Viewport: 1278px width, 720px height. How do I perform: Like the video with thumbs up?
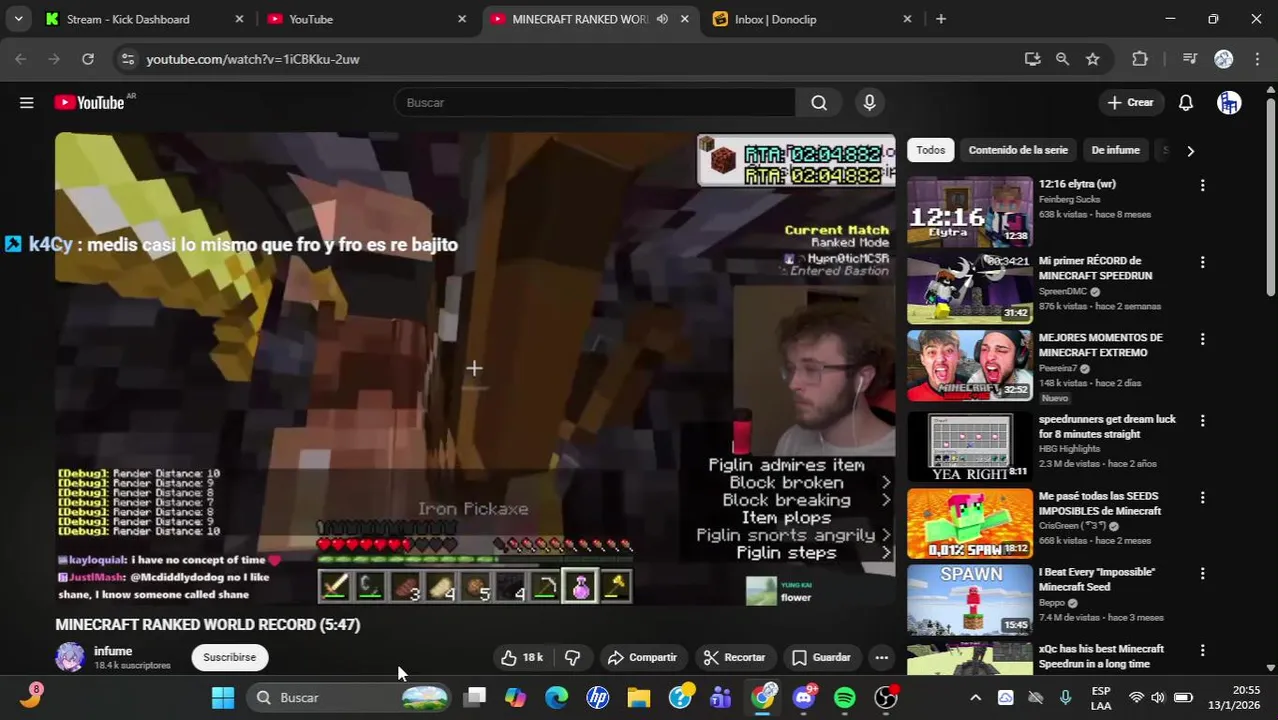click(521, 657)
